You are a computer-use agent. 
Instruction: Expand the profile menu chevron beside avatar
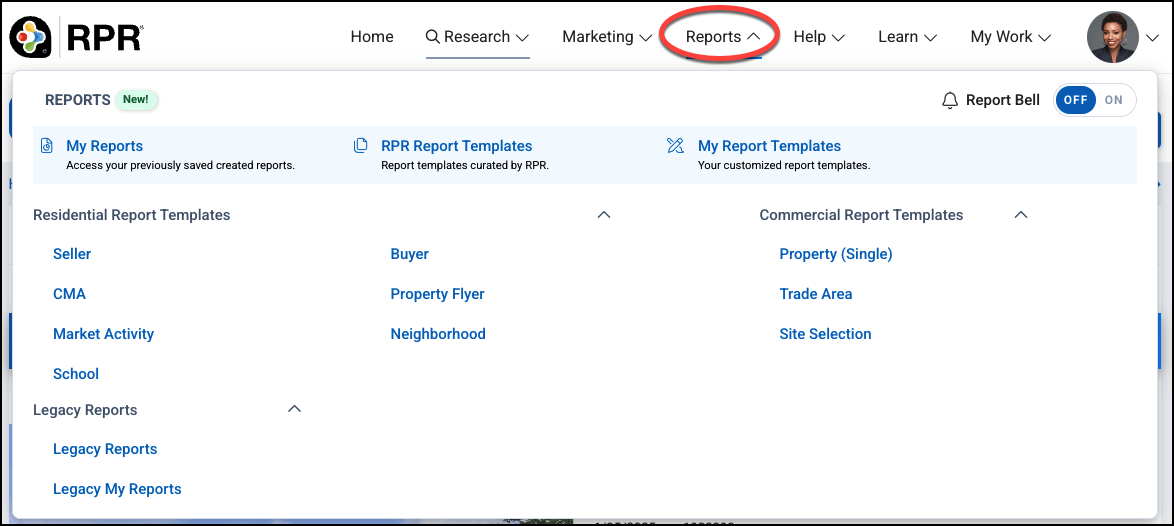click(1152, 37)
